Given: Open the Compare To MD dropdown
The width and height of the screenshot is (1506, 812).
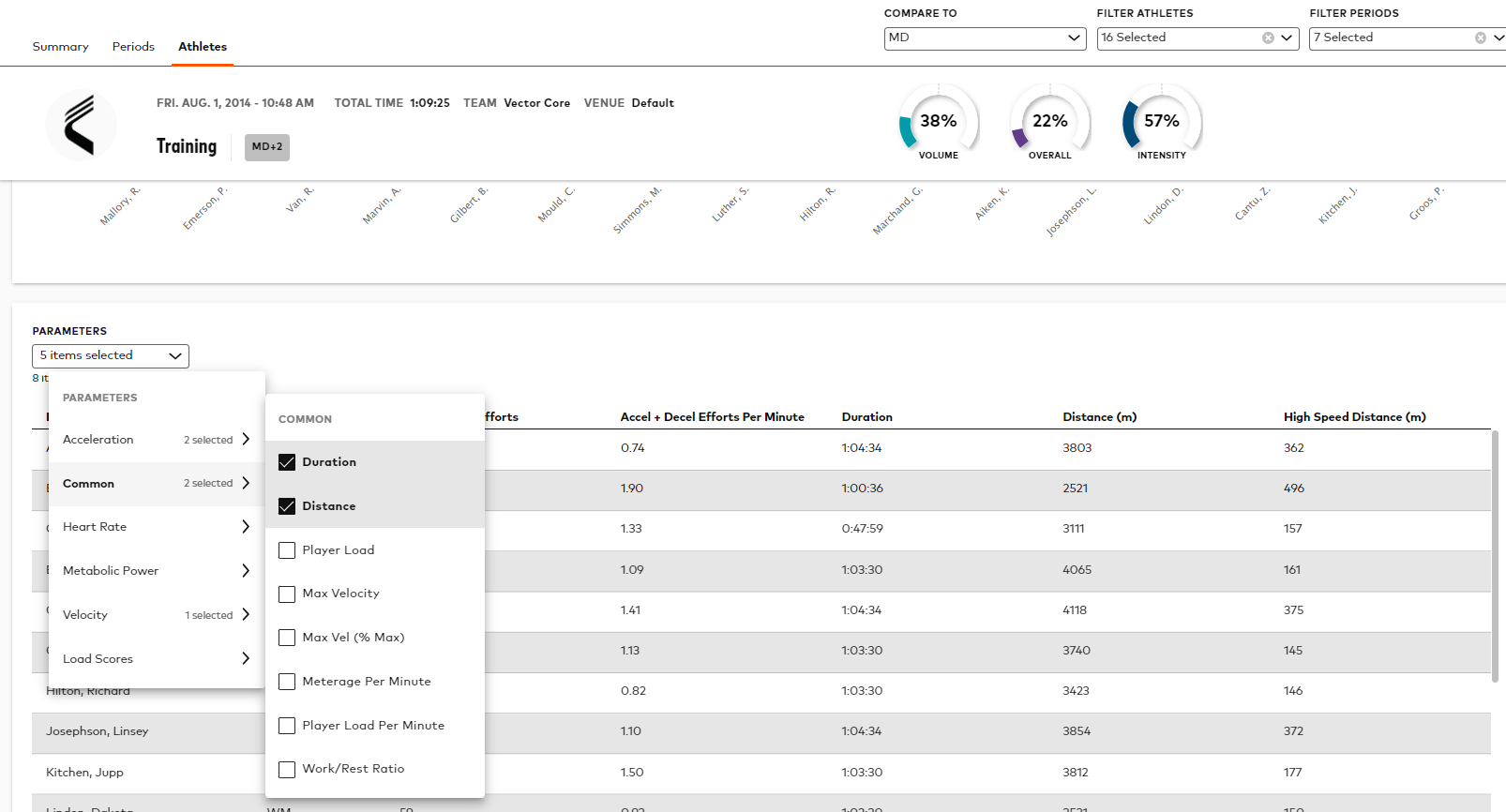Looking at the screenshot, I should (x=985, y=38).
